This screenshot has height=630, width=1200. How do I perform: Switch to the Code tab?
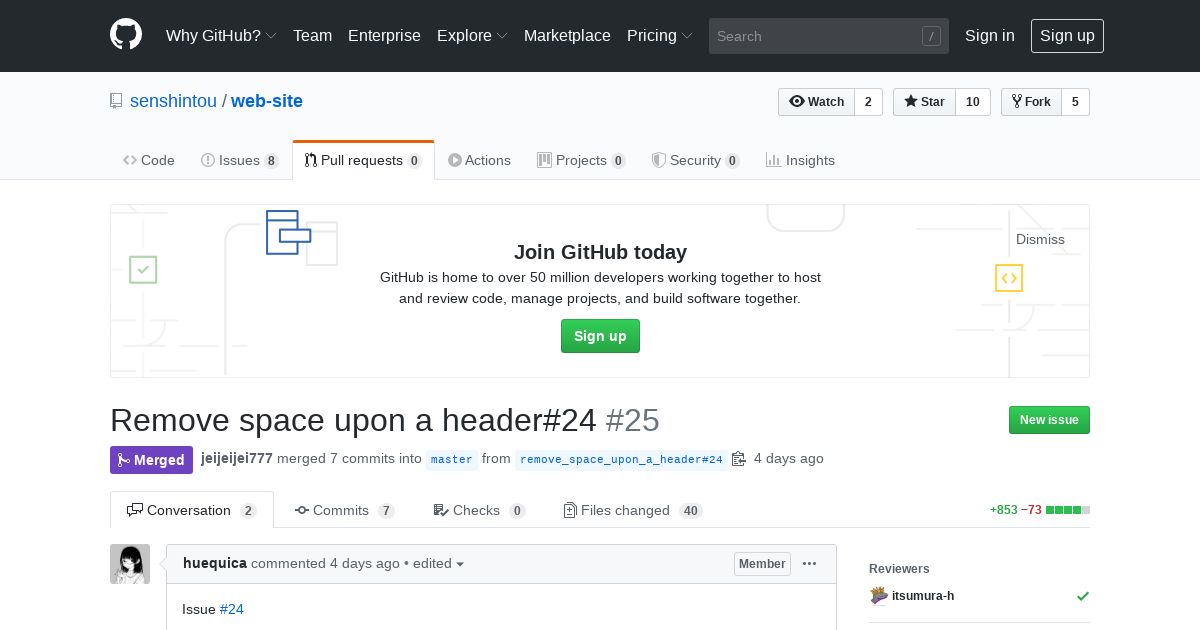pos(149,160)
